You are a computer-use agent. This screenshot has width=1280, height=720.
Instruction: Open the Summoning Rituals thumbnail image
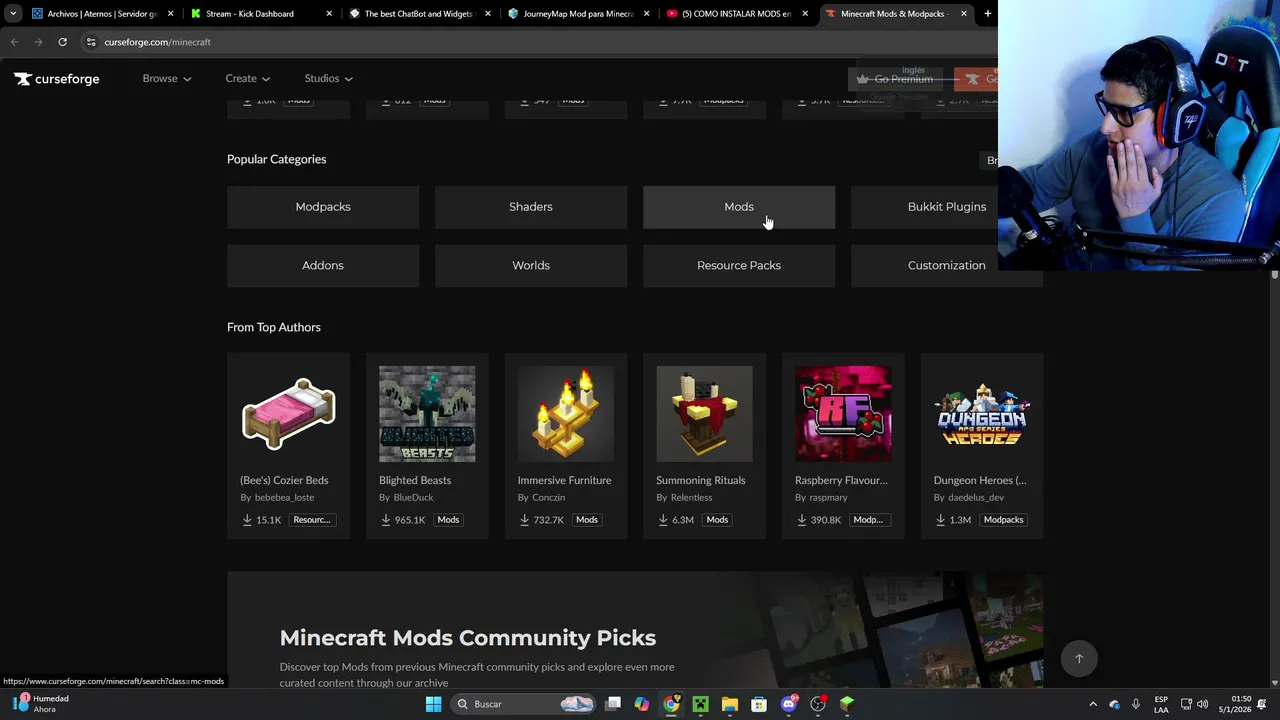pos(704,414)
